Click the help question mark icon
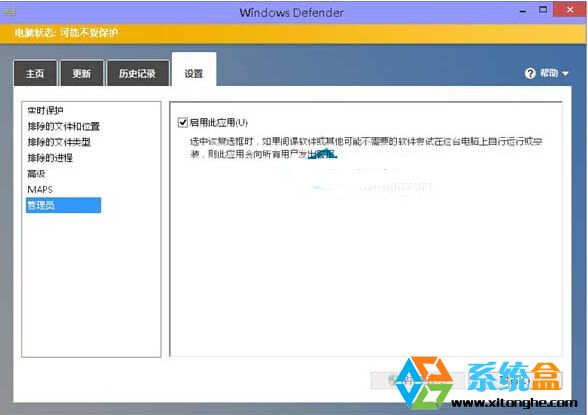Viewport: 588px width, 415px height. click(530, 73)
